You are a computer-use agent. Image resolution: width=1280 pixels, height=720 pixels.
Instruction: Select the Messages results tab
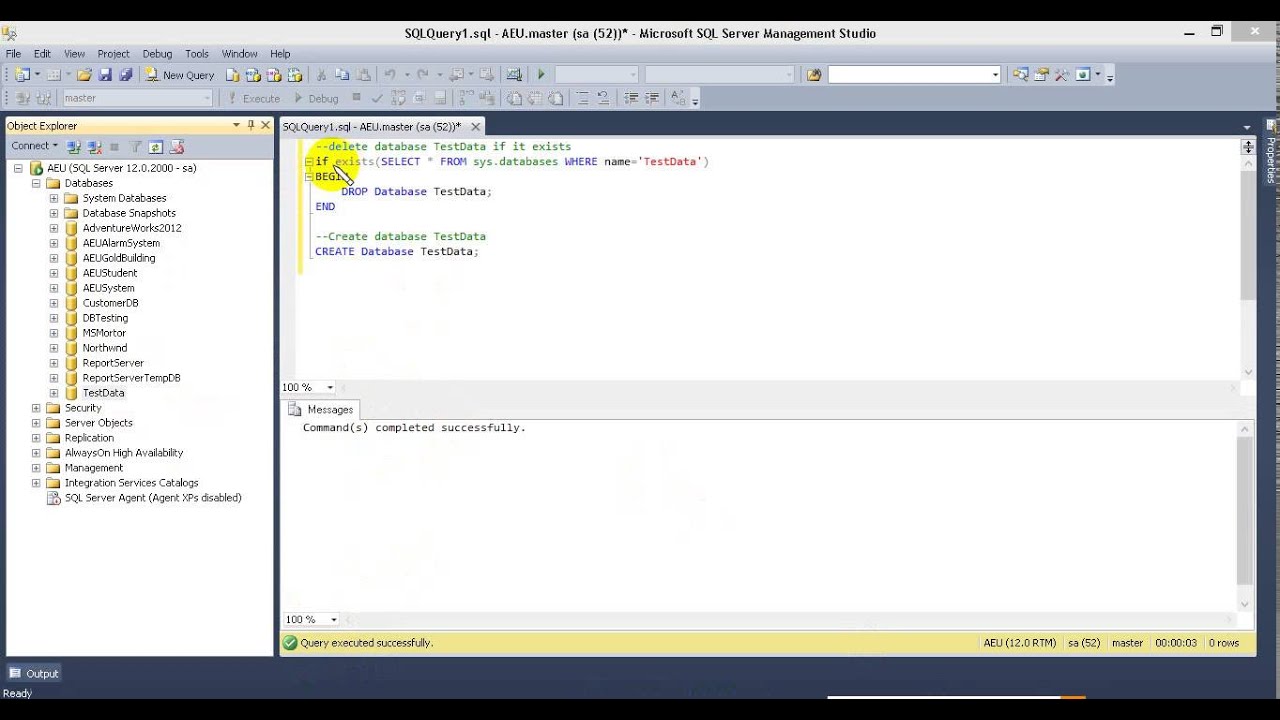(321, 409)
